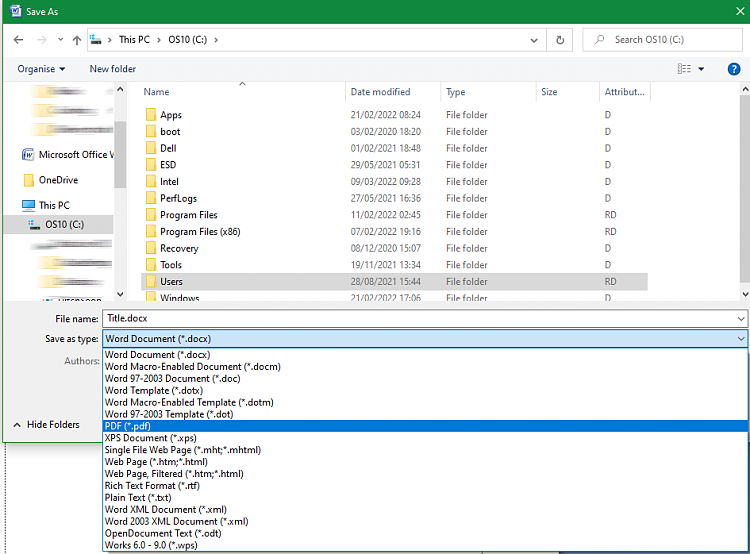Collapse the Save as type combo box
Screen dimensions: 750x554
tap(739, 339)
